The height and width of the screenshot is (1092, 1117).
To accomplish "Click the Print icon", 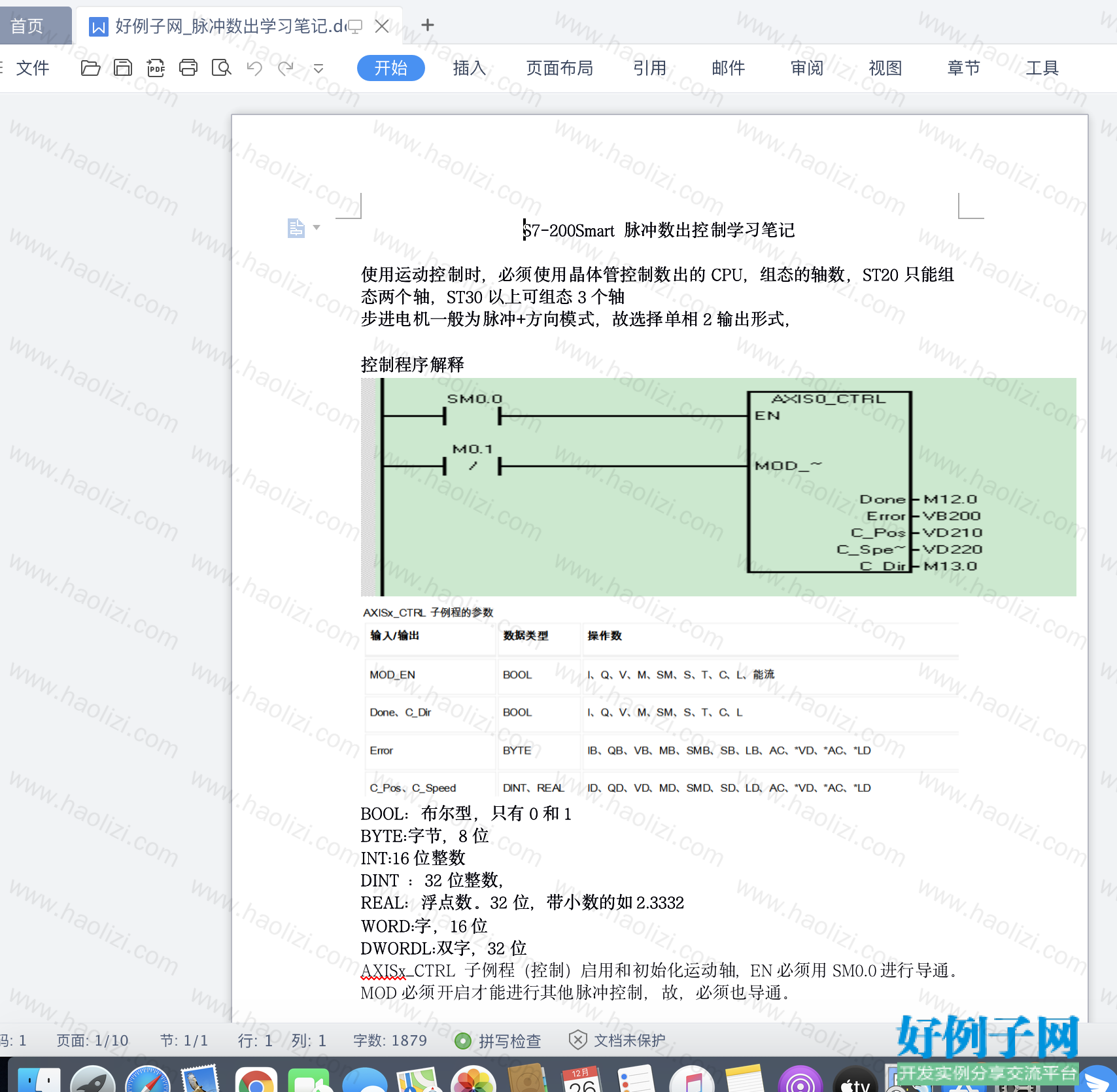I will (188, 68).
